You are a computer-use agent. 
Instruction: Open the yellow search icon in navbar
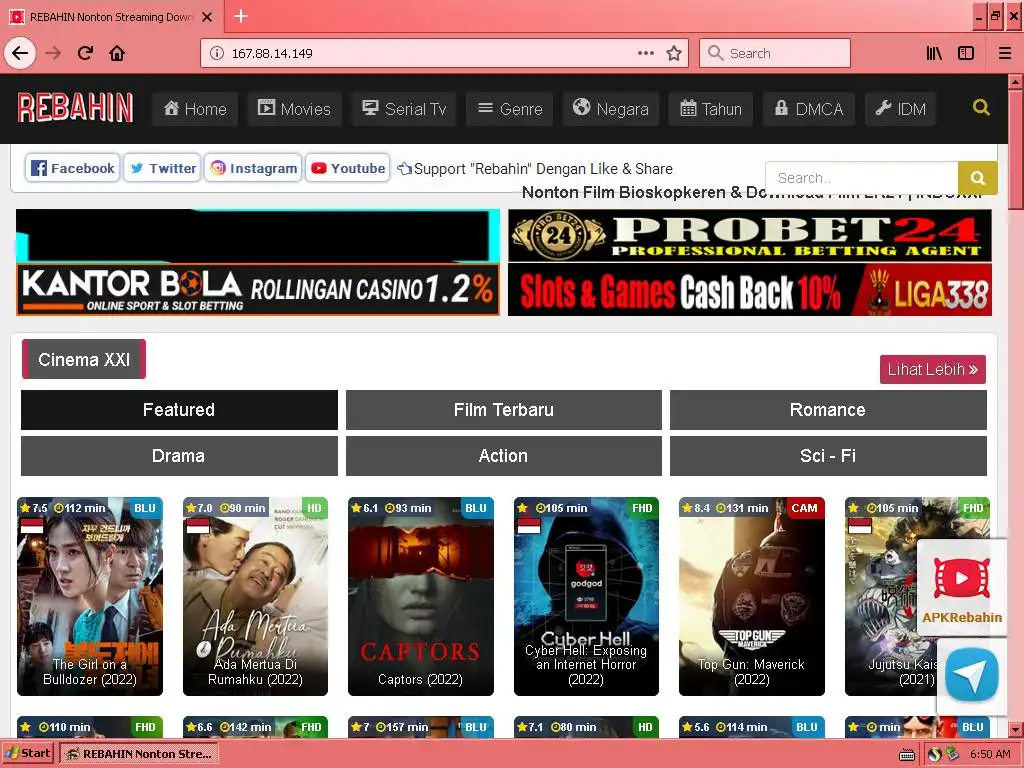(x=981, y=107)
